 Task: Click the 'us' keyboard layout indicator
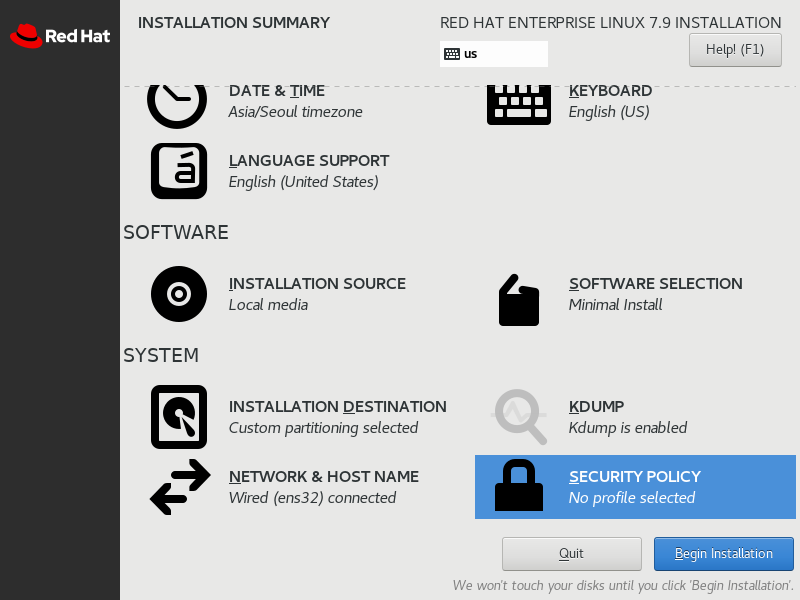493,54
